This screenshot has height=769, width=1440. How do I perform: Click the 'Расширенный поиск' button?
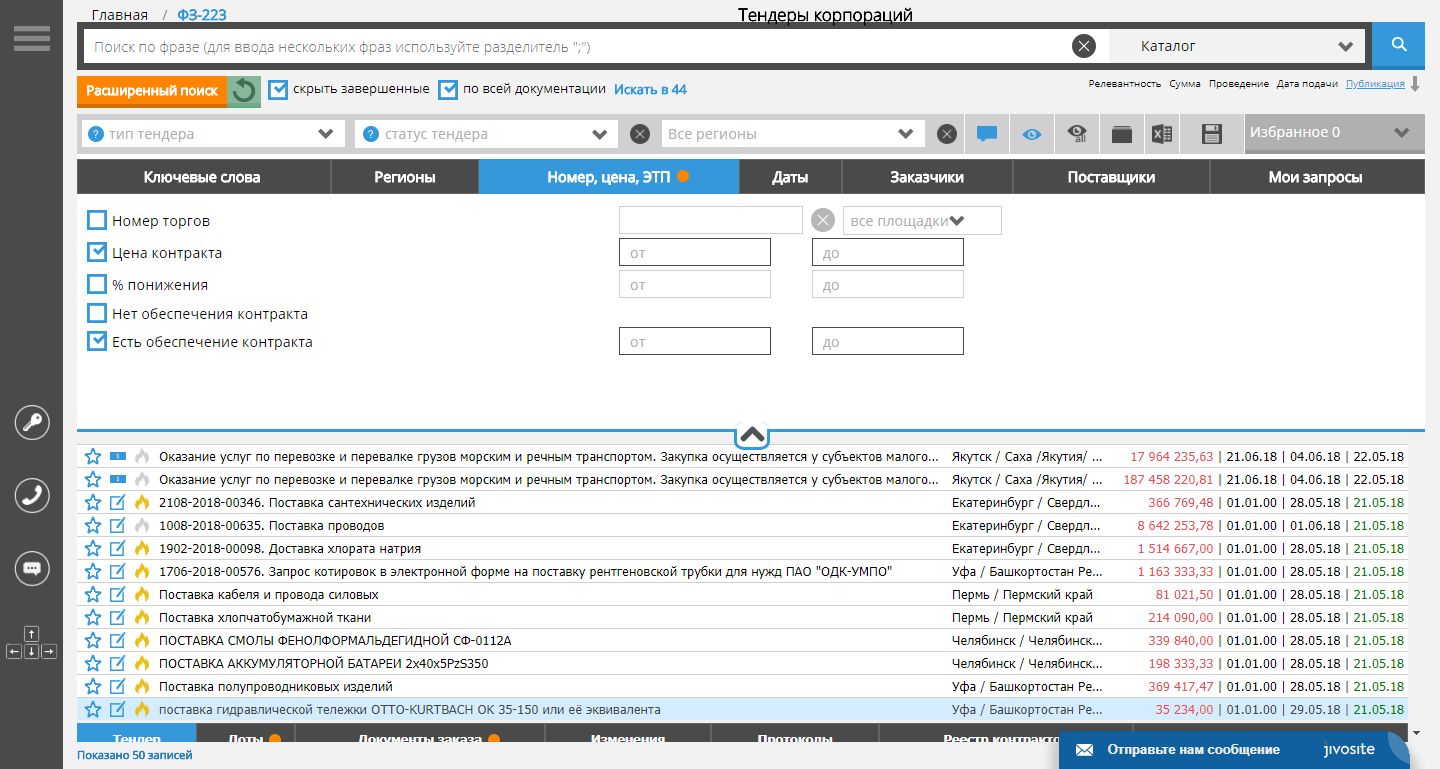click(x=152, y=91)
